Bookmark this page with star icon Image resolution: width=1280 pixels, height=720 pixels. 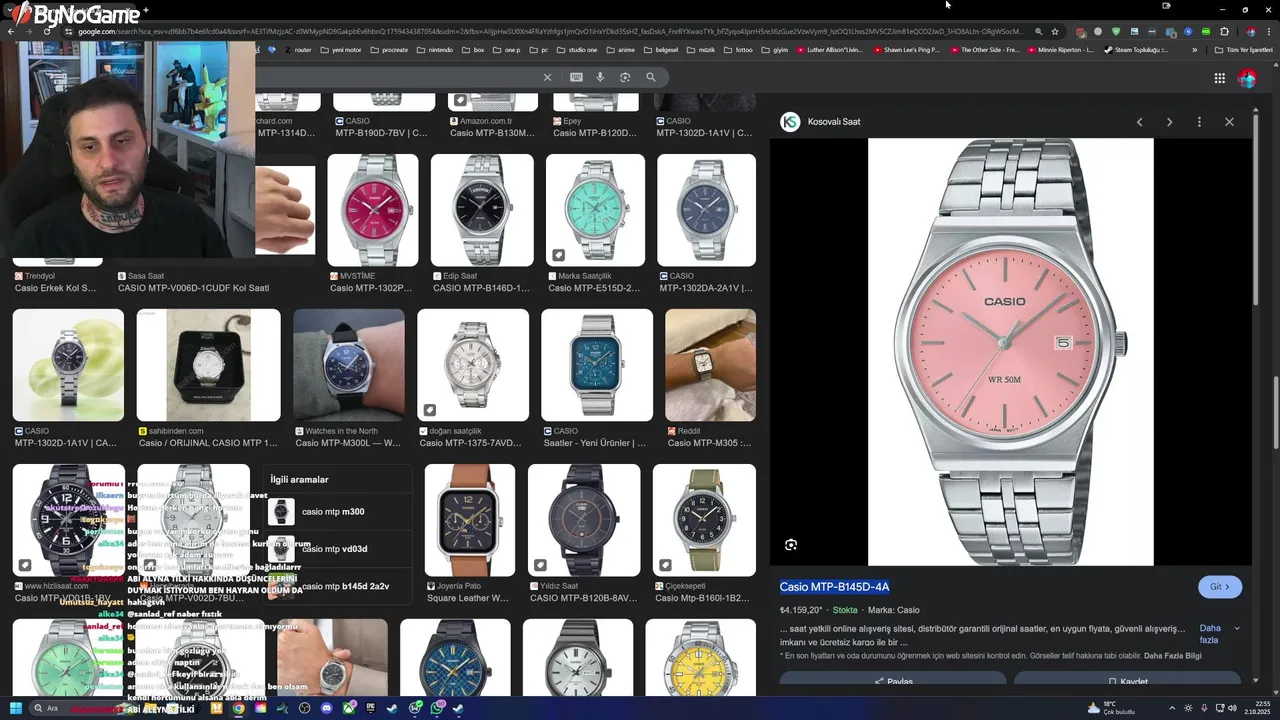click(x=1054, y=31)
